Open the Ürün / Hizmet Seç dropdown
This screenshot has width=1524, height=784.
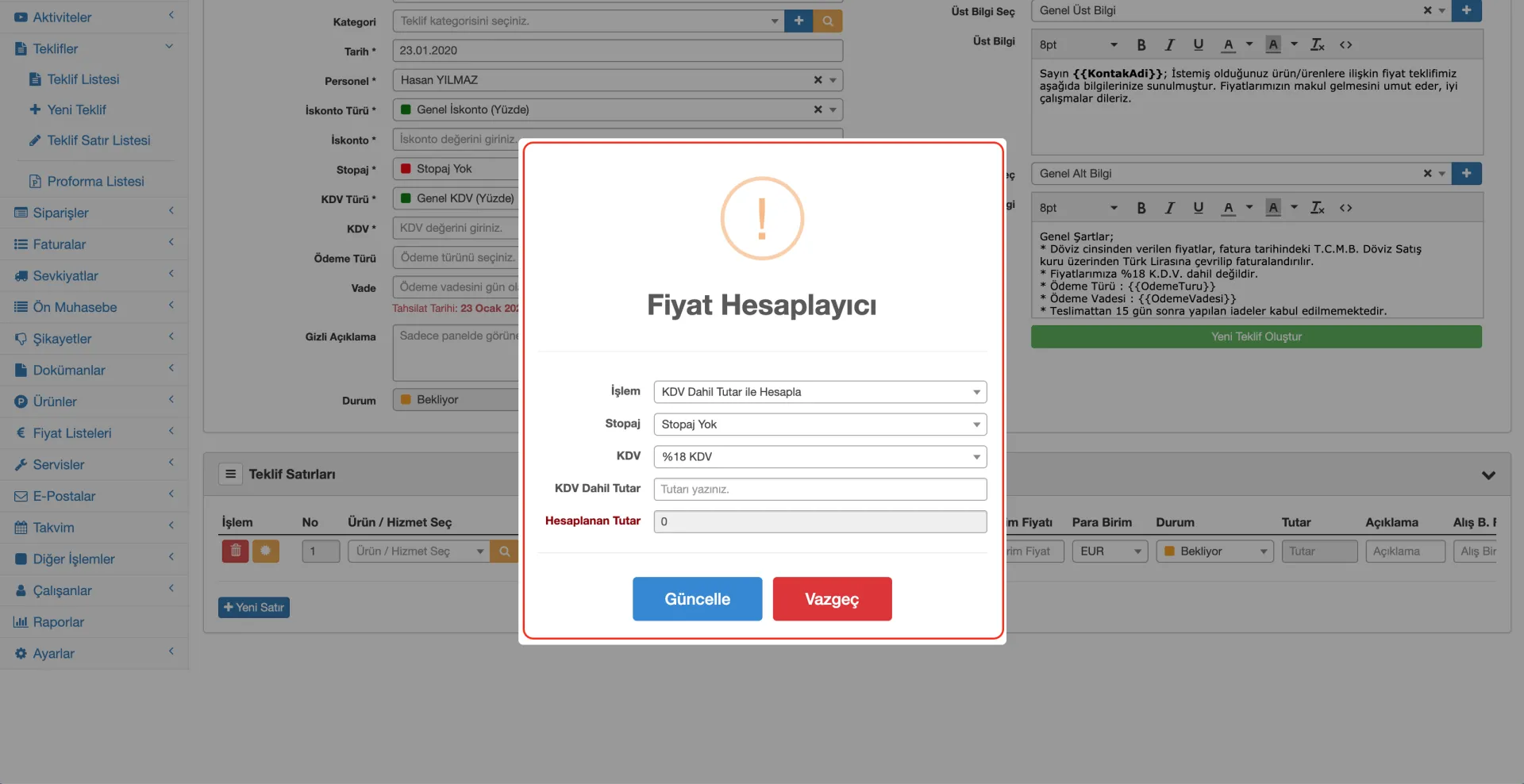[x=418, y=551]
